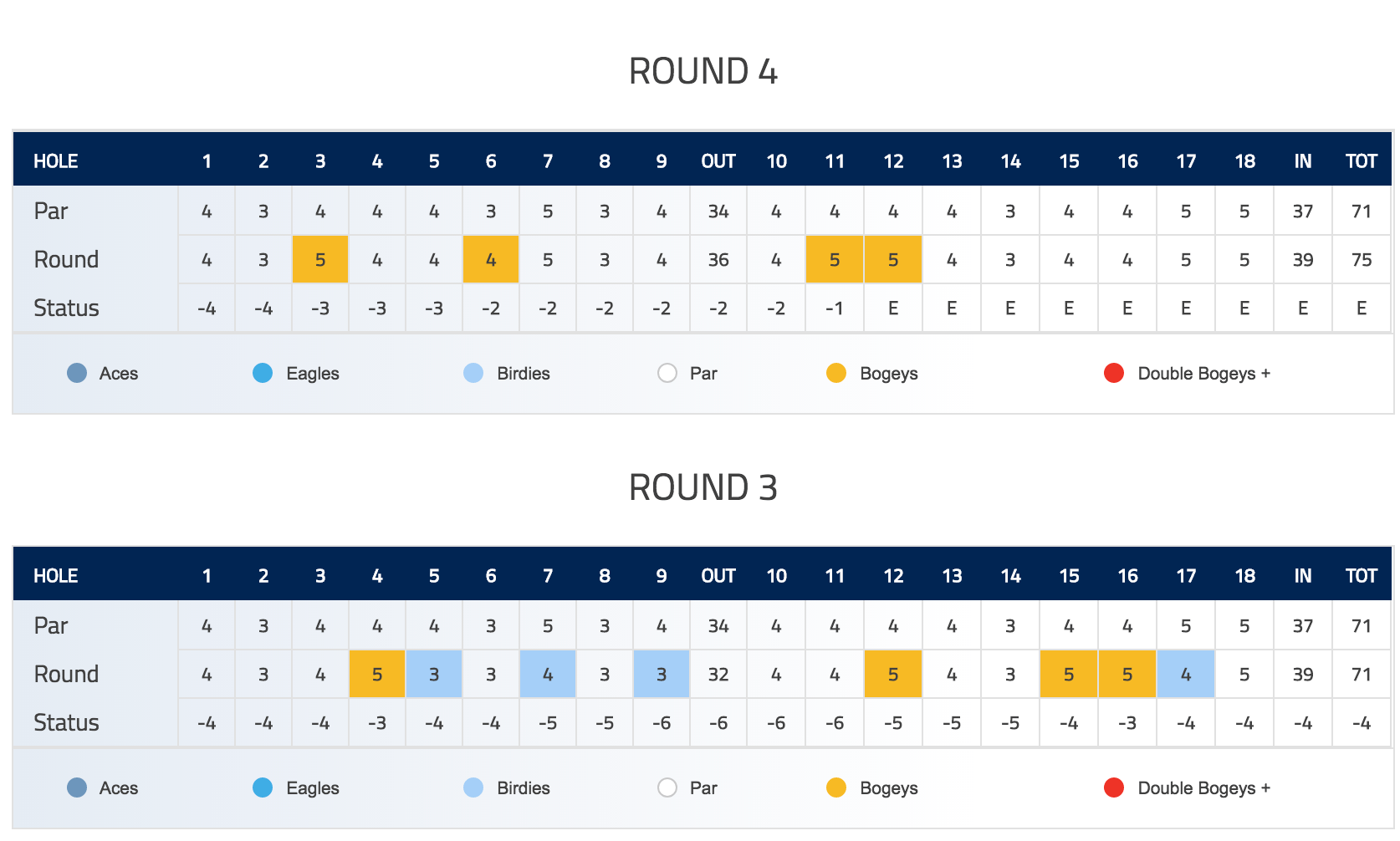Click the OUT column header in Round 4
The width and height of the screenshot is (1400, 841).
pyautogui.click(x=718, y=161)
